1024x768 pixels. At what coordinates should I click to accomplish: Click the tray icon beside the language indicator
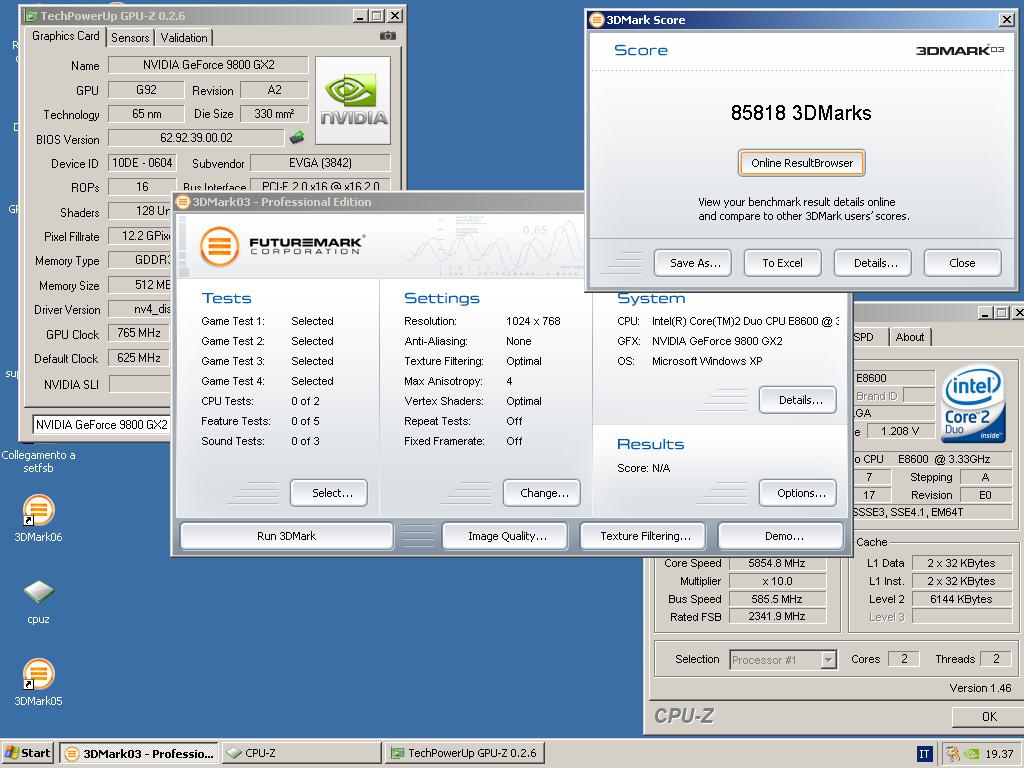click(953, 754)
